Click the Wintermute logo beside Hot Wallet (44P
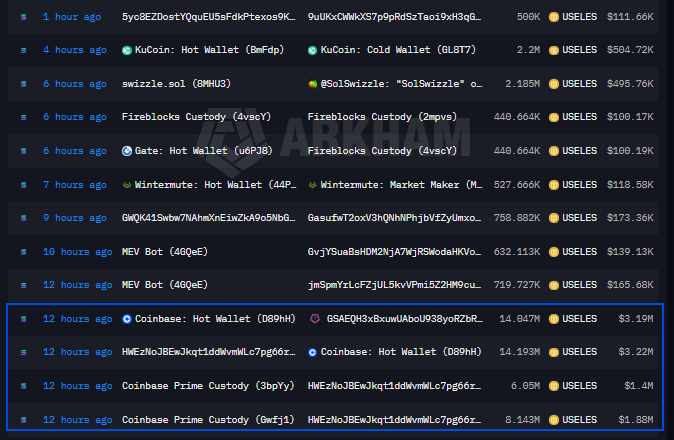Screen dimensions: 674x440 click(127, 185)
